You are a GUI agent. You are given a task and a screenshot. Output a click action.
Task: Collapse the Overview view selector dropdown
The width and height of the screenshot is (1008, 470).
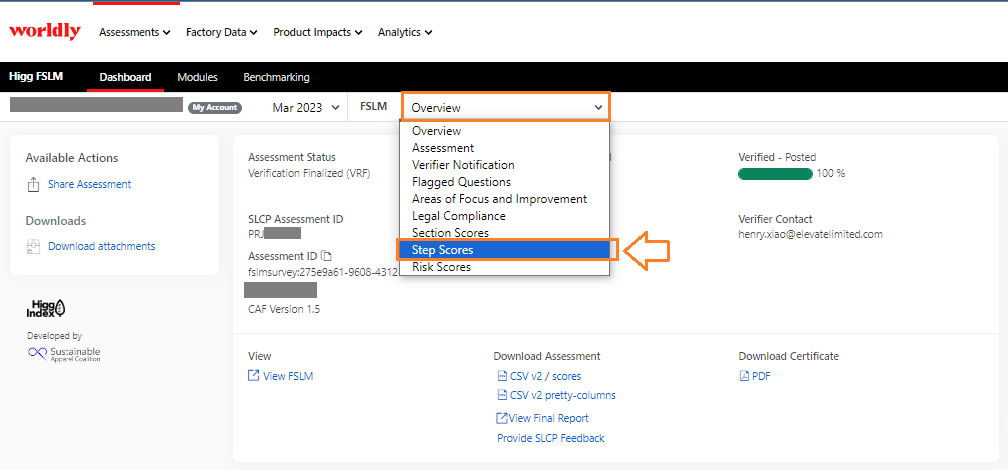[505, 107]
